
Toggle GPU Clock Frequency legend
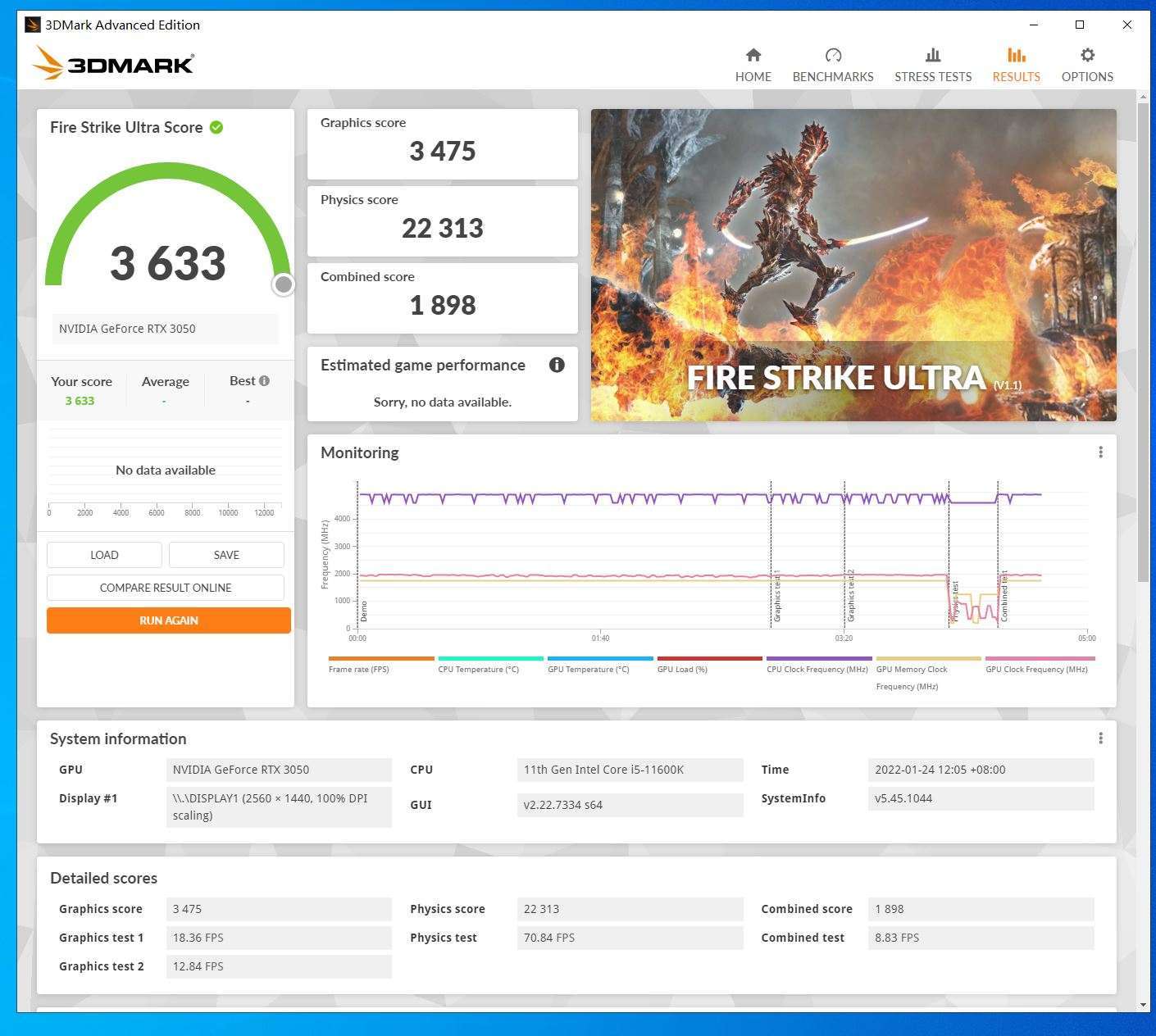1040,665
